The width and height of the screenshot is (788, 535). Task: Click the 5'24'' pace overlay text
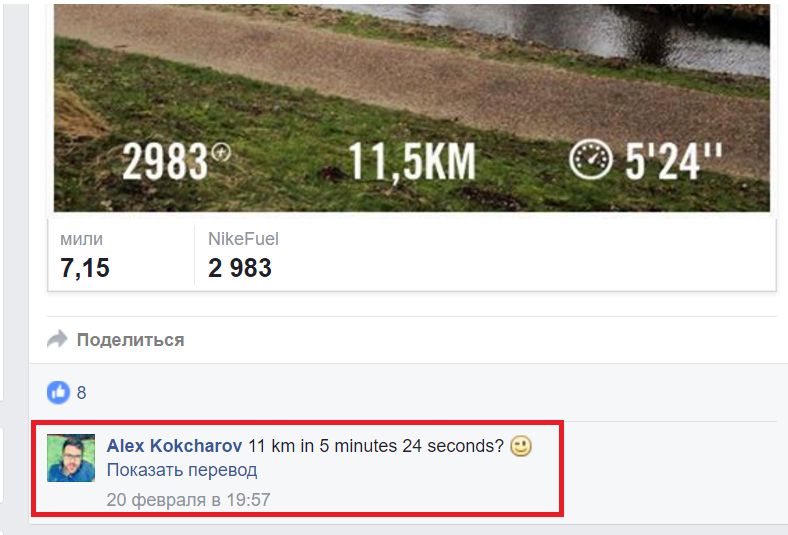pos(673,160)
